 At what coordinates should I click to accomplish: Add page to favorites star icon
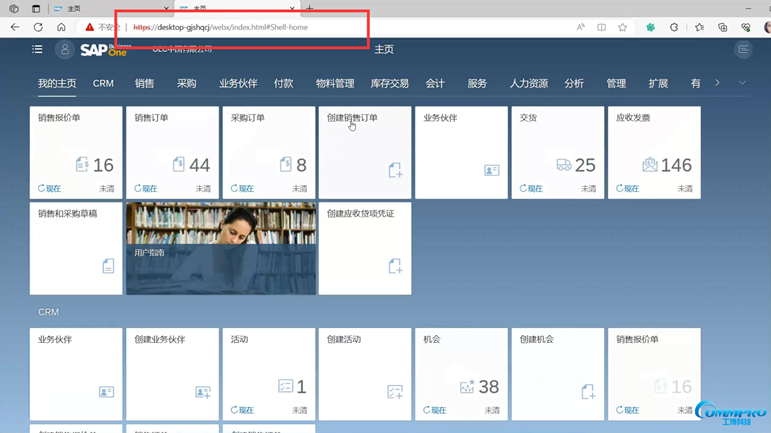click(x=623, y=27)
